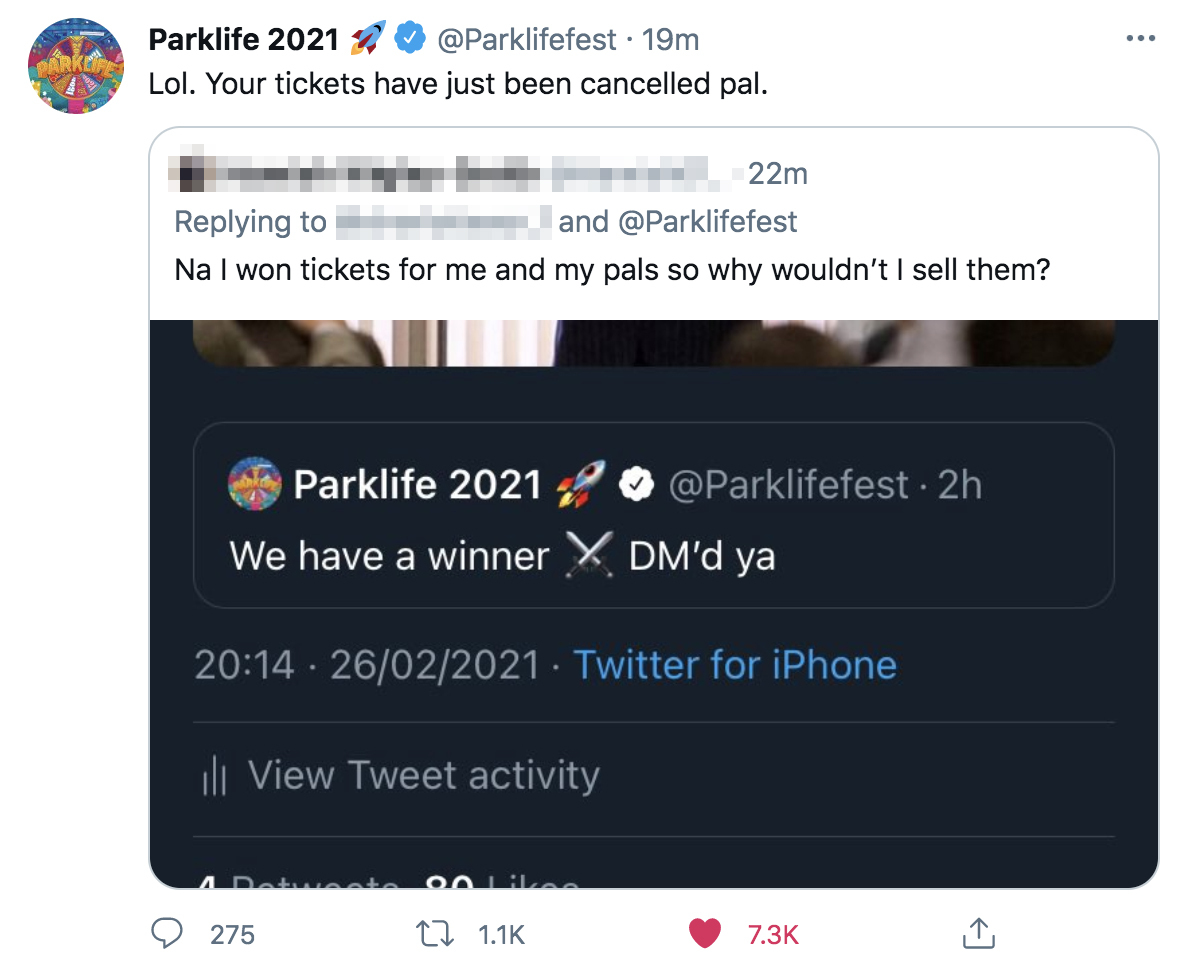This screenshot has width=1190, height=968.
Task: Click @Parklifefest in the Replying to line
Action: (x=707, y=222)
